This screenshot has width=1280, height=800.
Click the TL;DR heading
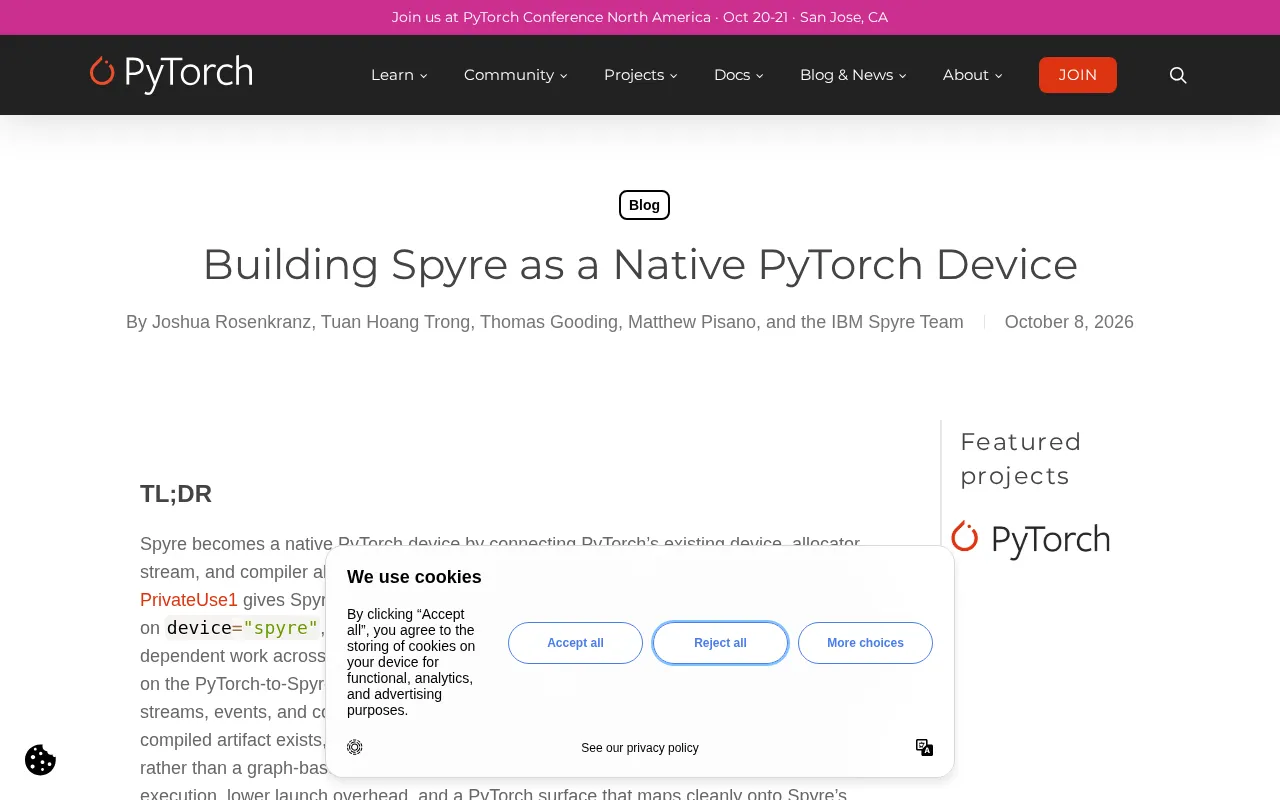coord(176,493)
